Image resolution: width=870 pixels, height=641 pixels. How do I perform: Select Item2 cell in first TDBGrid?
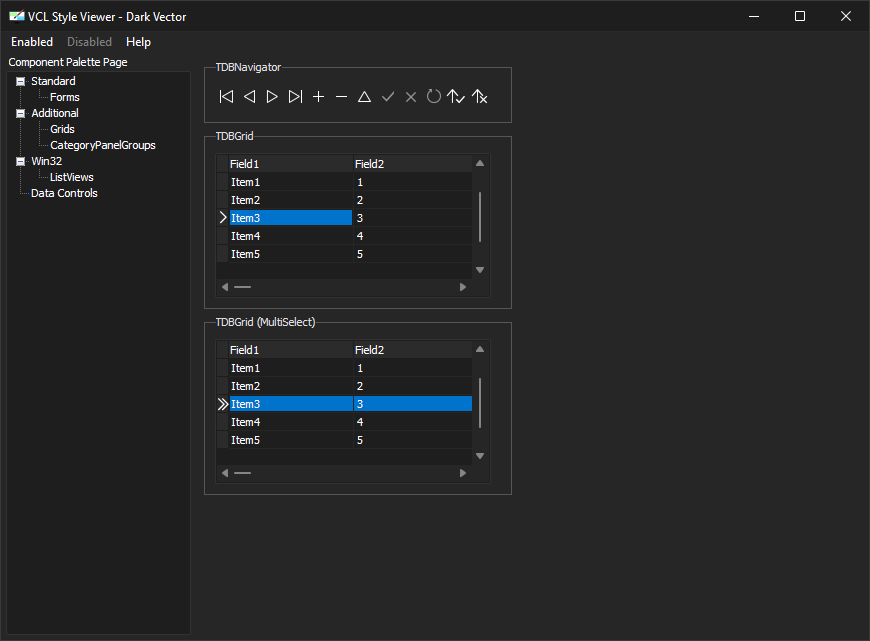[x=291, y=200]
